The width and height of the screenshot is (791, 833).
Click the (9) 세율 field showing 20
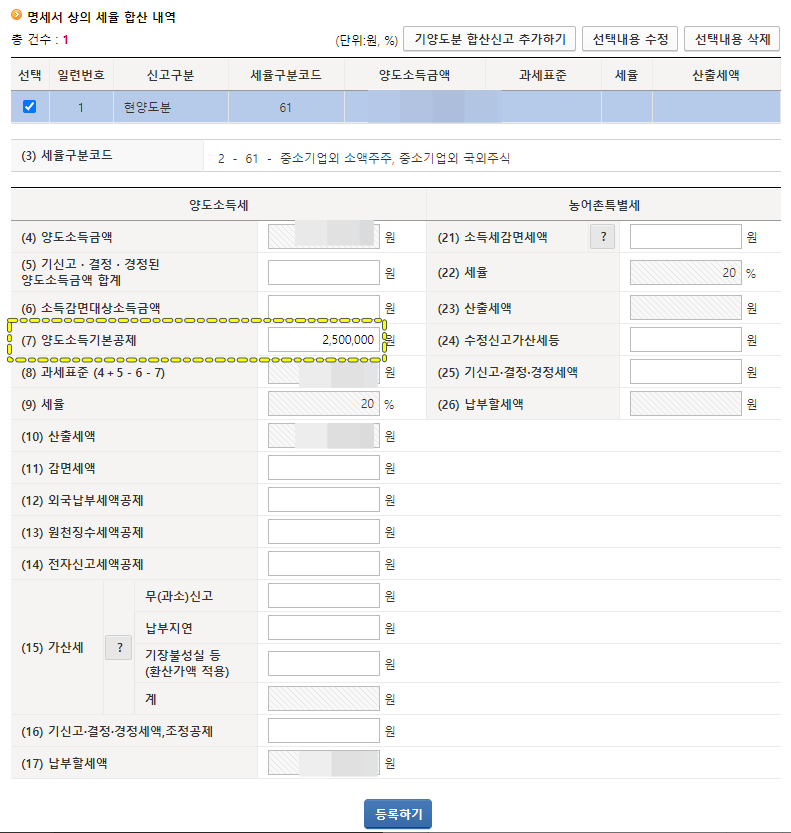click(324, 404)
